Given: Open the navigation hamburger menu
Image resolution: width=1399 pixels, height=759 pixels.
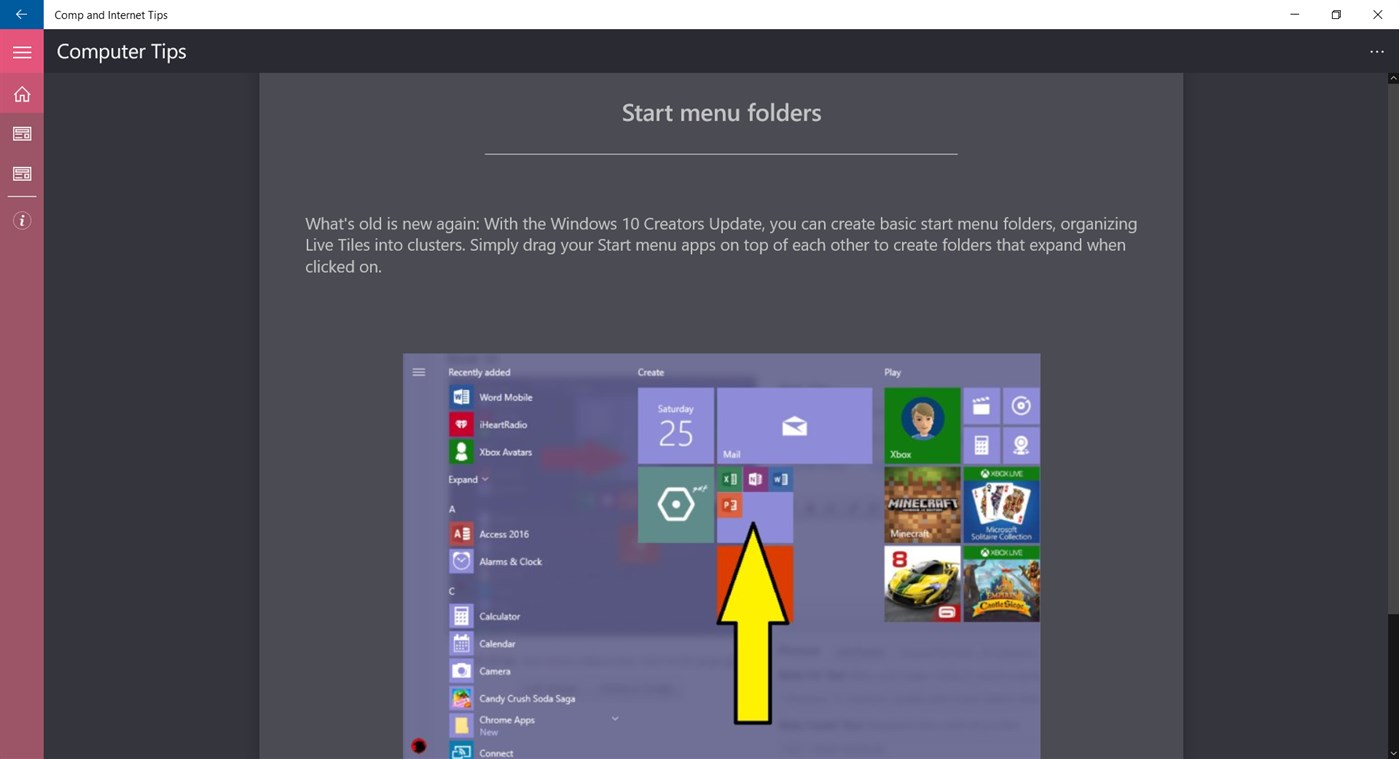Looking at the screenshot, I should coord(21,51).
